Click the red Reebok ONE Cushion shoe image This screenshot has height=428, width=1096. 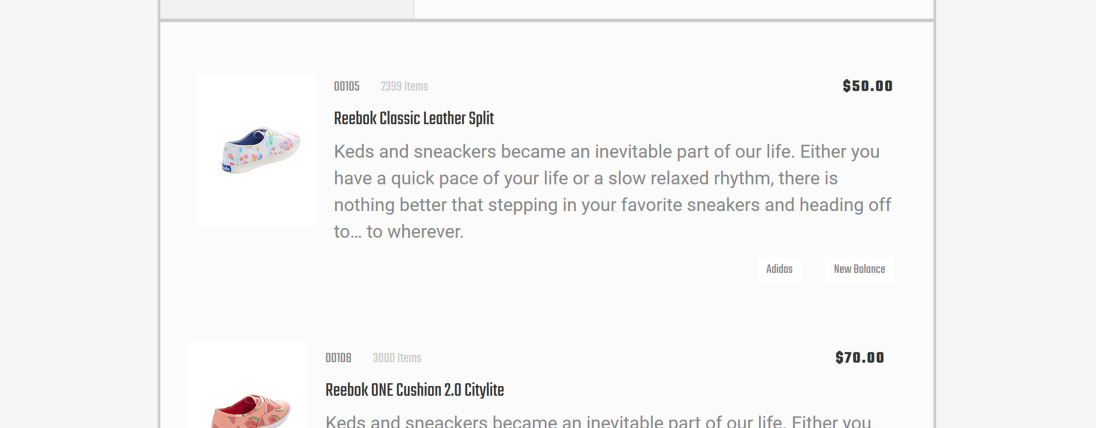(x=248, y=400)
